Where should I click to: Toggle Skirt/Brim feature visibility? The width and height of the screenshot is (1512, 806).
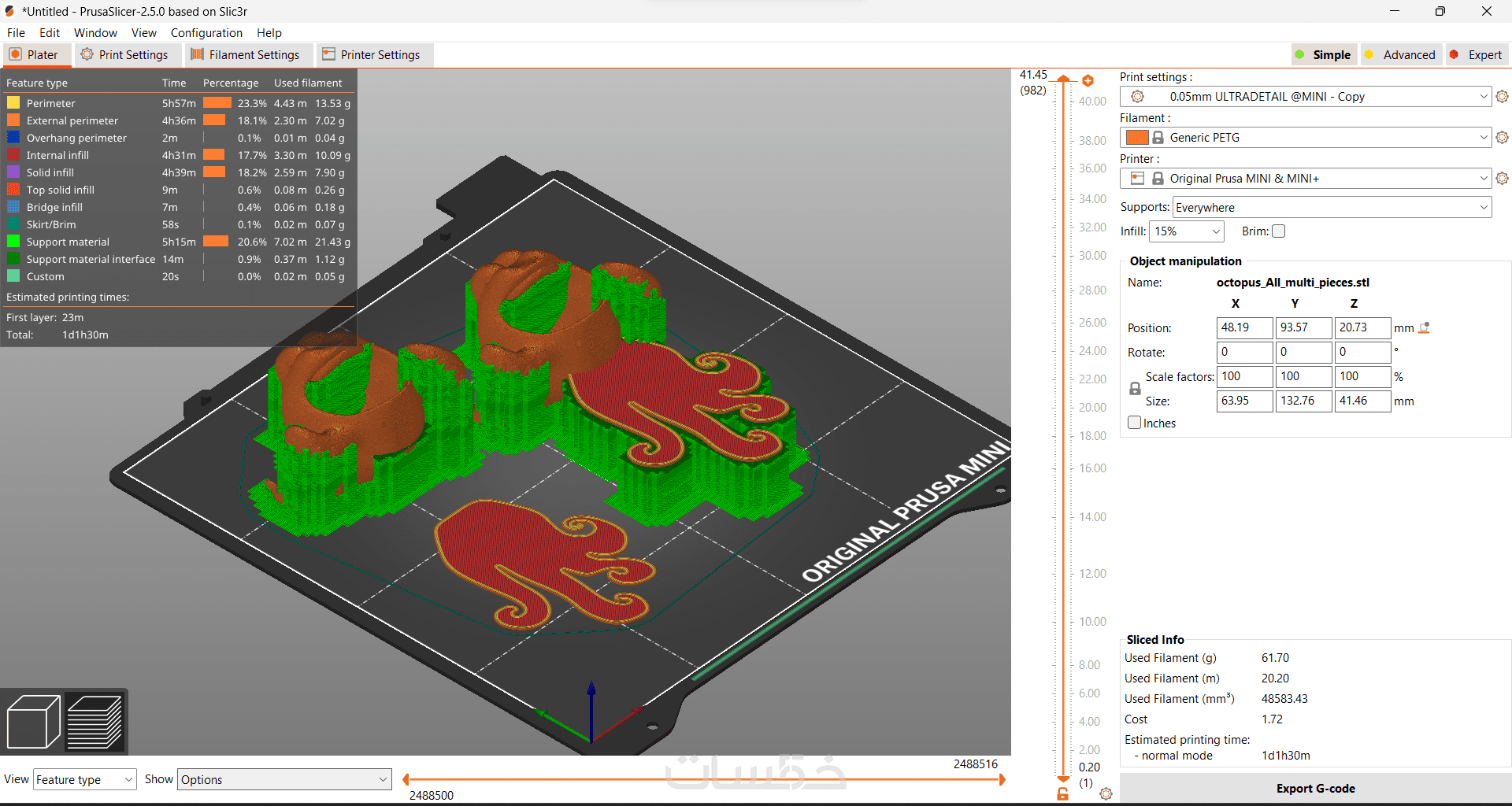13,224
